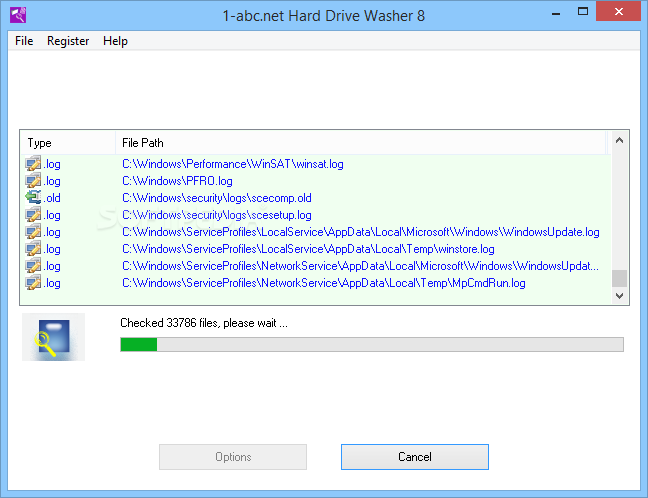Select path C:\Windows\security\logs\scesetup.log
Image resolution: width=648 pixels, height=498 pixels.
217,215
